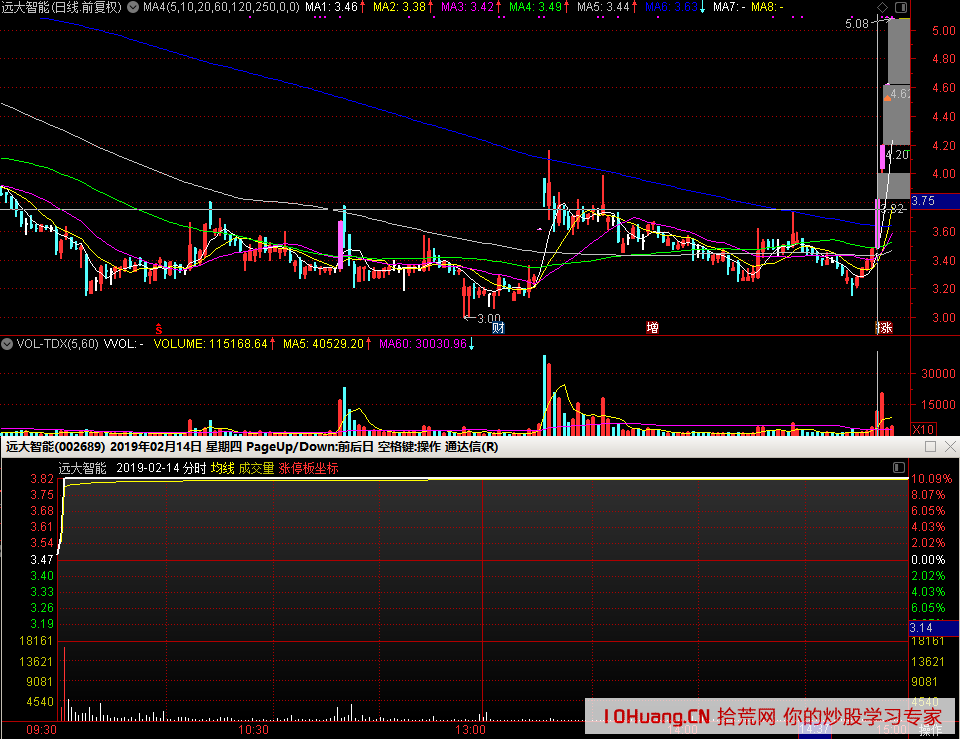Click the red S marker below candles
Image resolution: width=960 pixels, height=739 pixels.
[157, 328]
